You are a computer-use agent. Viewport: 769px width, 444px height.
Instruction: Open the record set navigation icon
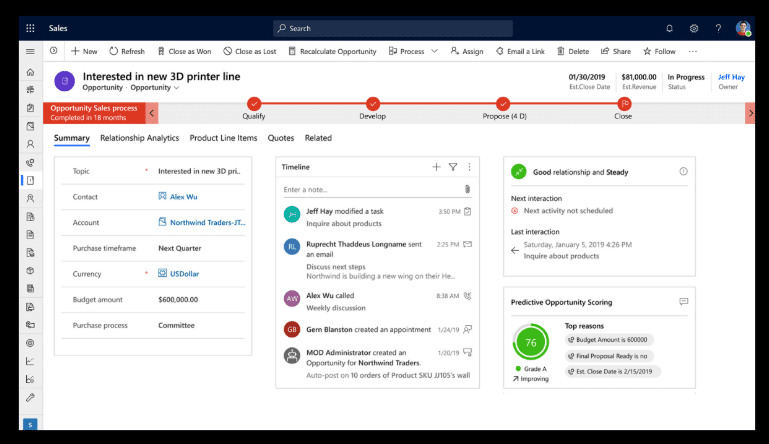pos(53,51)
